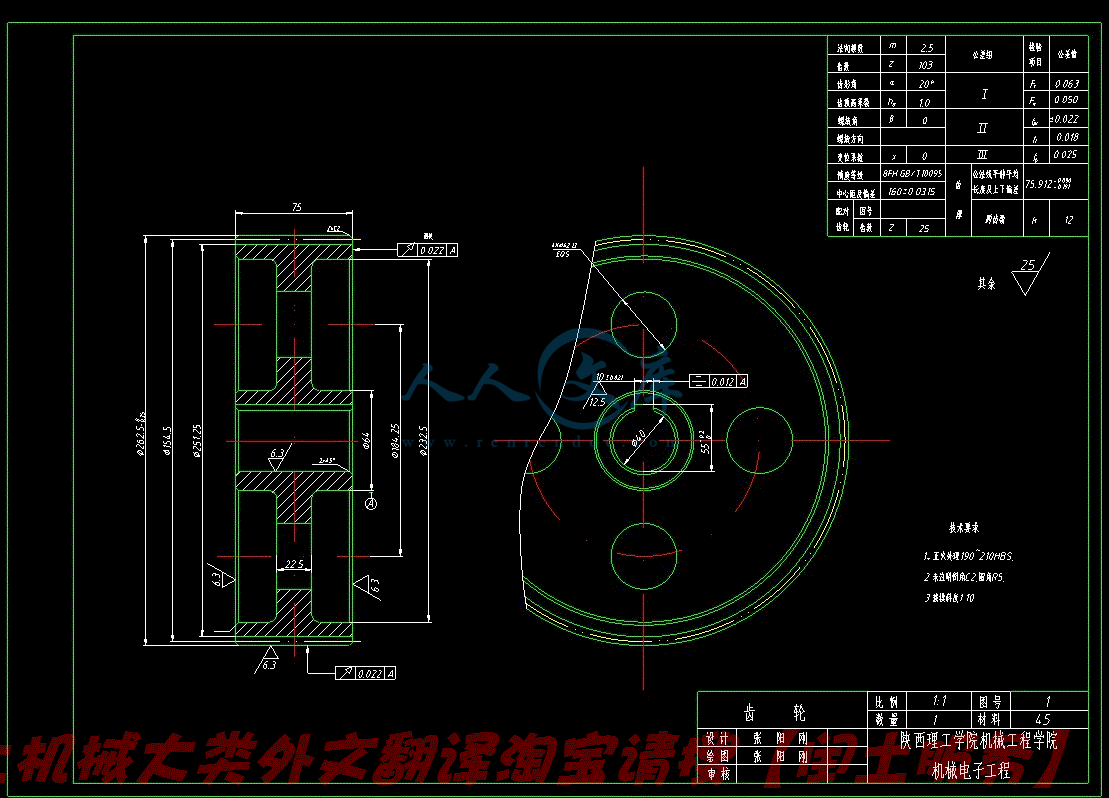Click the ø262.5 outer diameter dimension
This screenshot has width=1109, height=798.
point(141,432)
